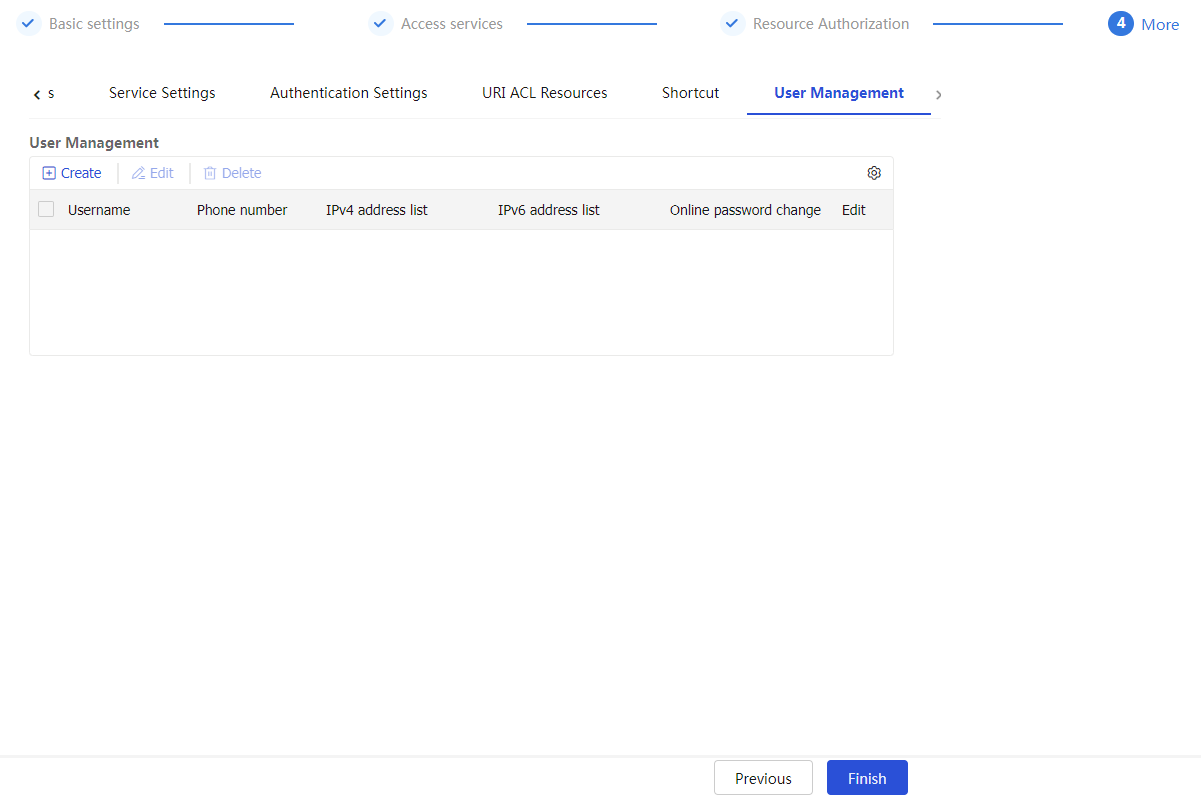Go to the URI ACL Resources tab
Screen dimensions: 1201x797
click(545, 93)
